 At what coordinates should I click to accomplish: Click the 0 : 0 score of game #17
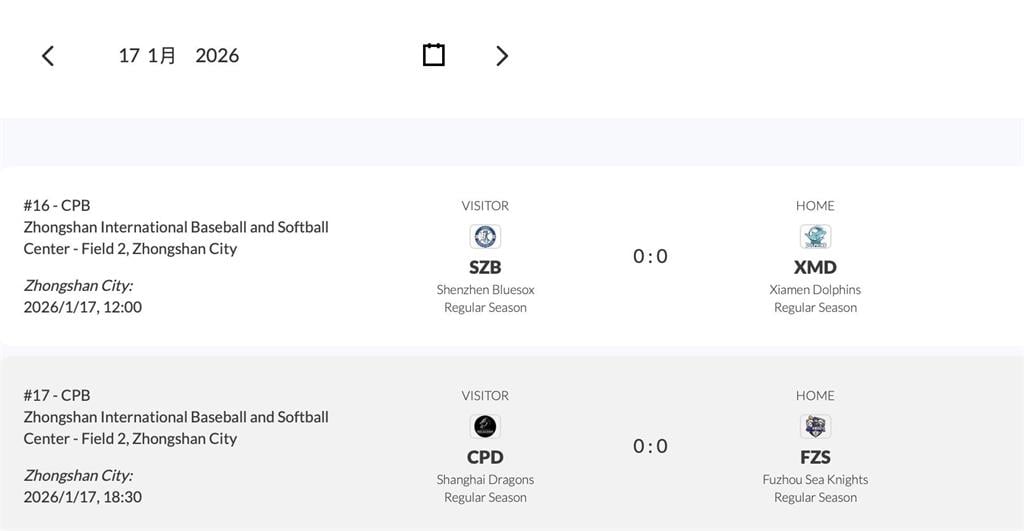[x=650, y=447]
